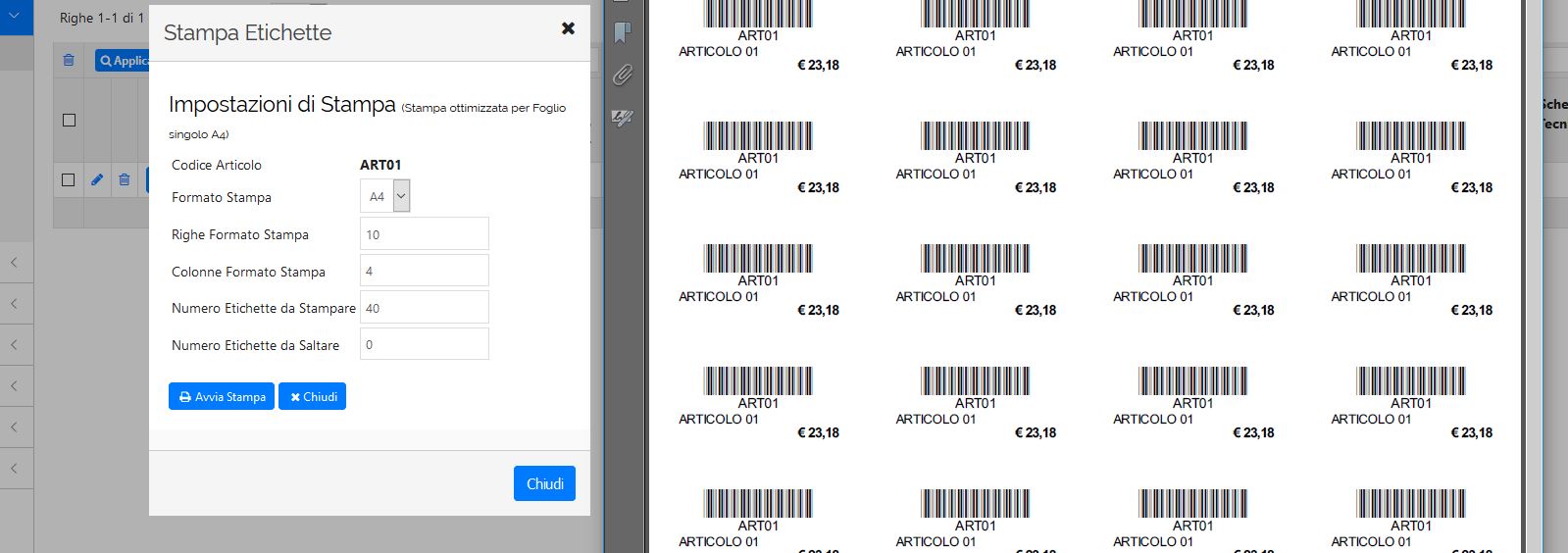Screen dimensions: 1568x553
Task: Open the PDF signatures panel icon
Action: pos(622,118)
